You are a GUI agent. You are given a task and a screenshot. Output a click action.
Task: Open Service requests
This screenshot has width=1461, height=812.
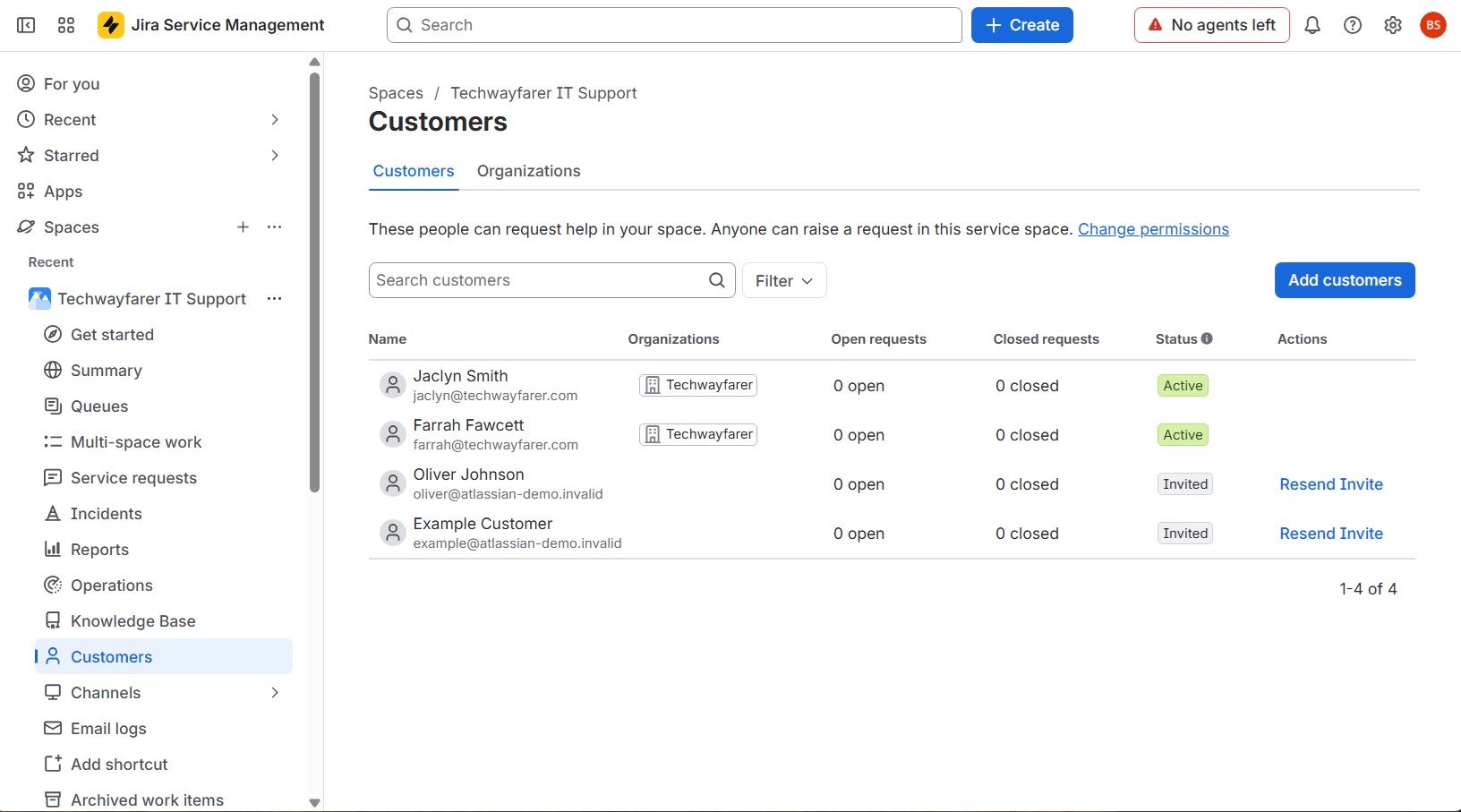click(x=164, y=478)
